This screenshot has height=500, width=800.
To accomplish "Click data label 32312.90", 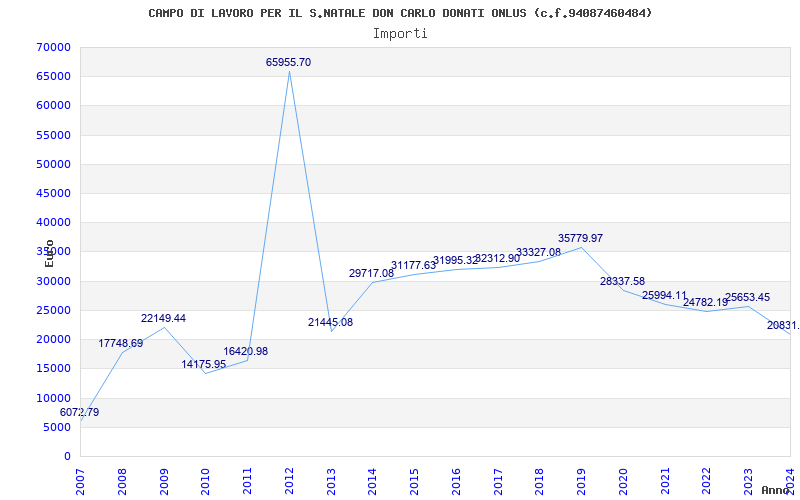I will tap(497, 259).
